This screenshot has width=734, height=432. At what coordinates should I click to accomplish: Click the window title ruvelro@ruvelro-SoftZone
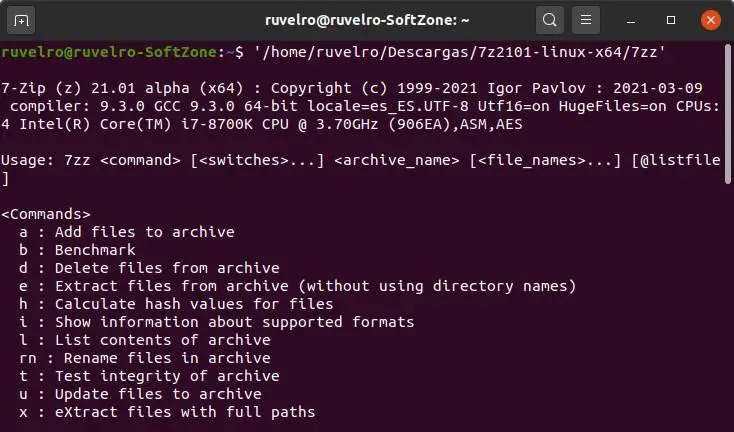tap(367, 21)
